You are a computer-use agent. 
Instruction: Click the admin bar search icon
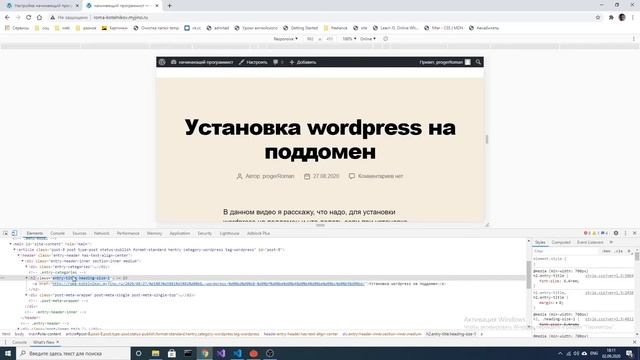tap(478, 62)
